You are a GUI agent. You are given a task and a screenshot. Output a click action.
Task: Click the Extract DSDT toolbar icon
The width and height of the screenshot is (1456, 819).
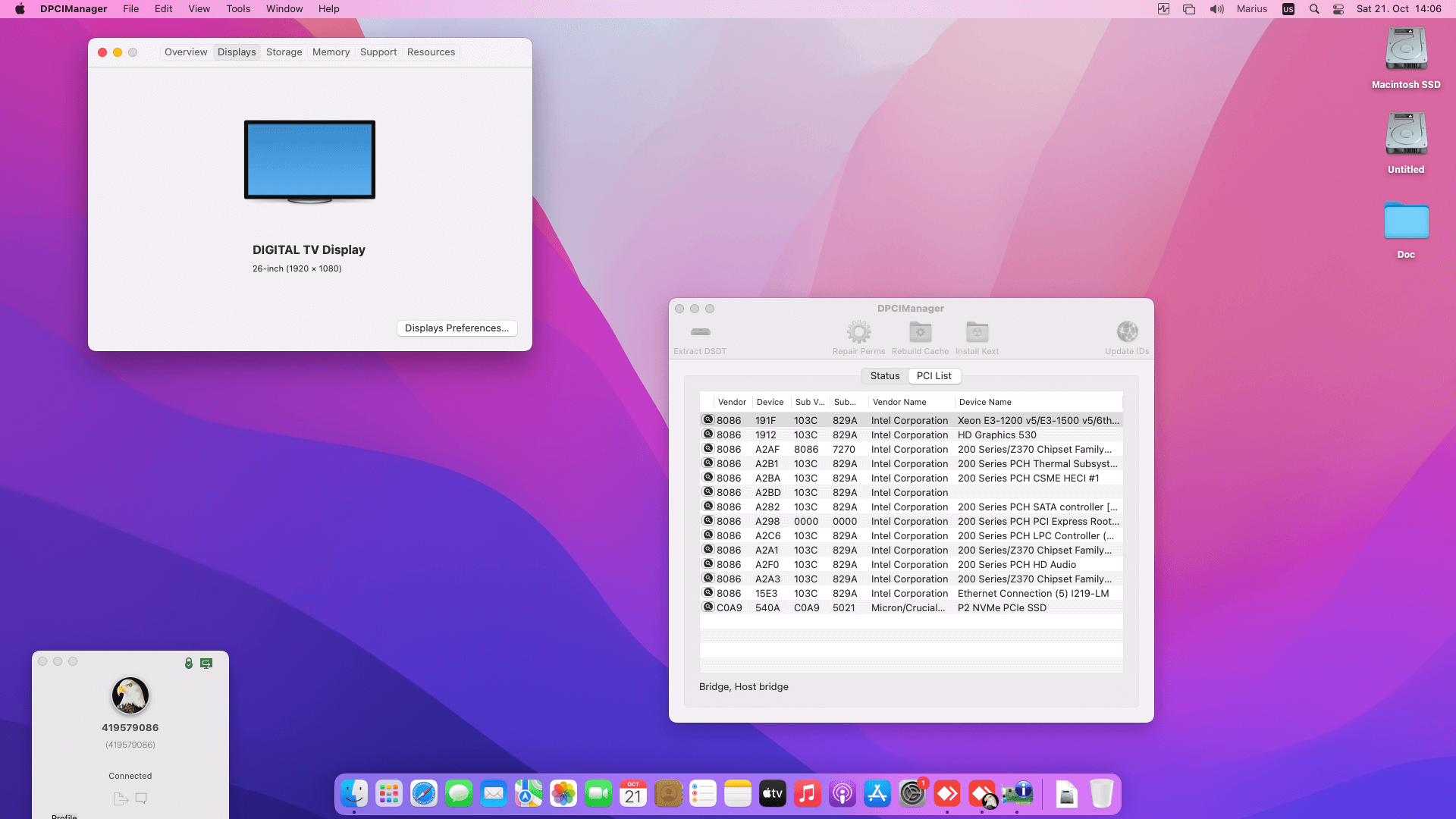700,332
